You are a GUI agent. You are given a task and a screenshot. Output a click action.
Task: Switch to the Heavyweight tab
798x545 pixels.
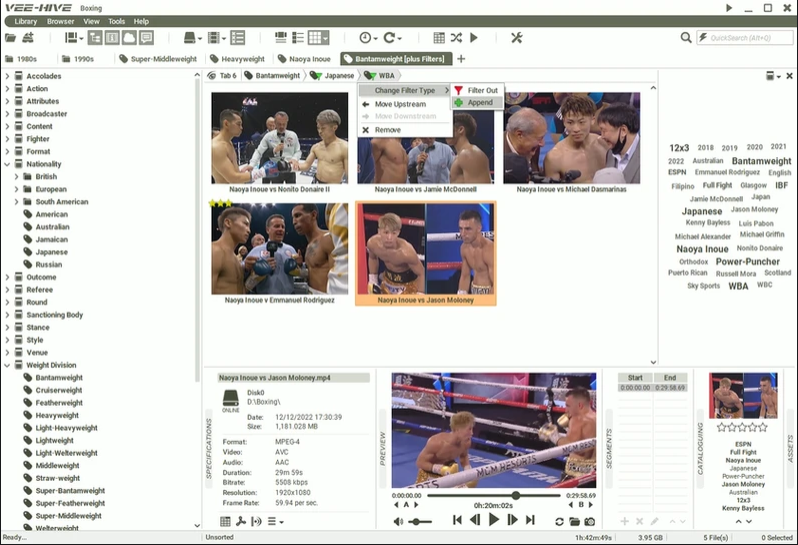pos(237,59)
